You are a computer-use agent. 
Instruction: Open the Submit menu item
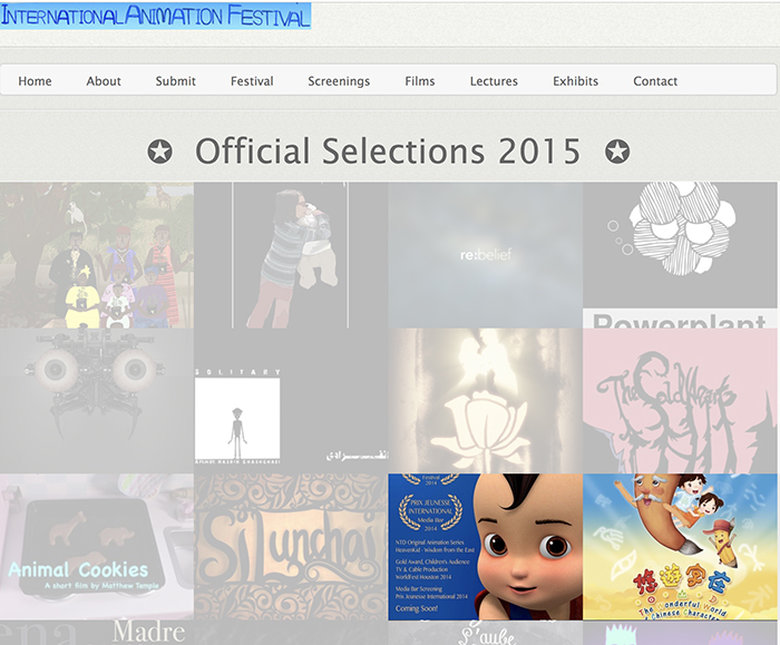click(175, 81)
